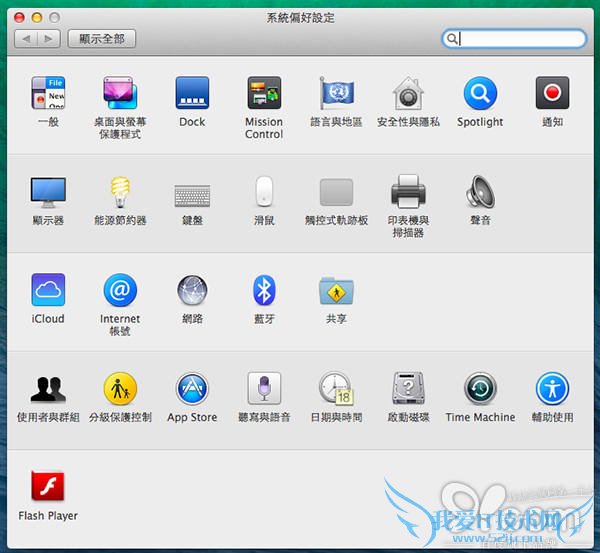Open 桌面與螢幕保護程式 preference pane

[x=120, y=93]
